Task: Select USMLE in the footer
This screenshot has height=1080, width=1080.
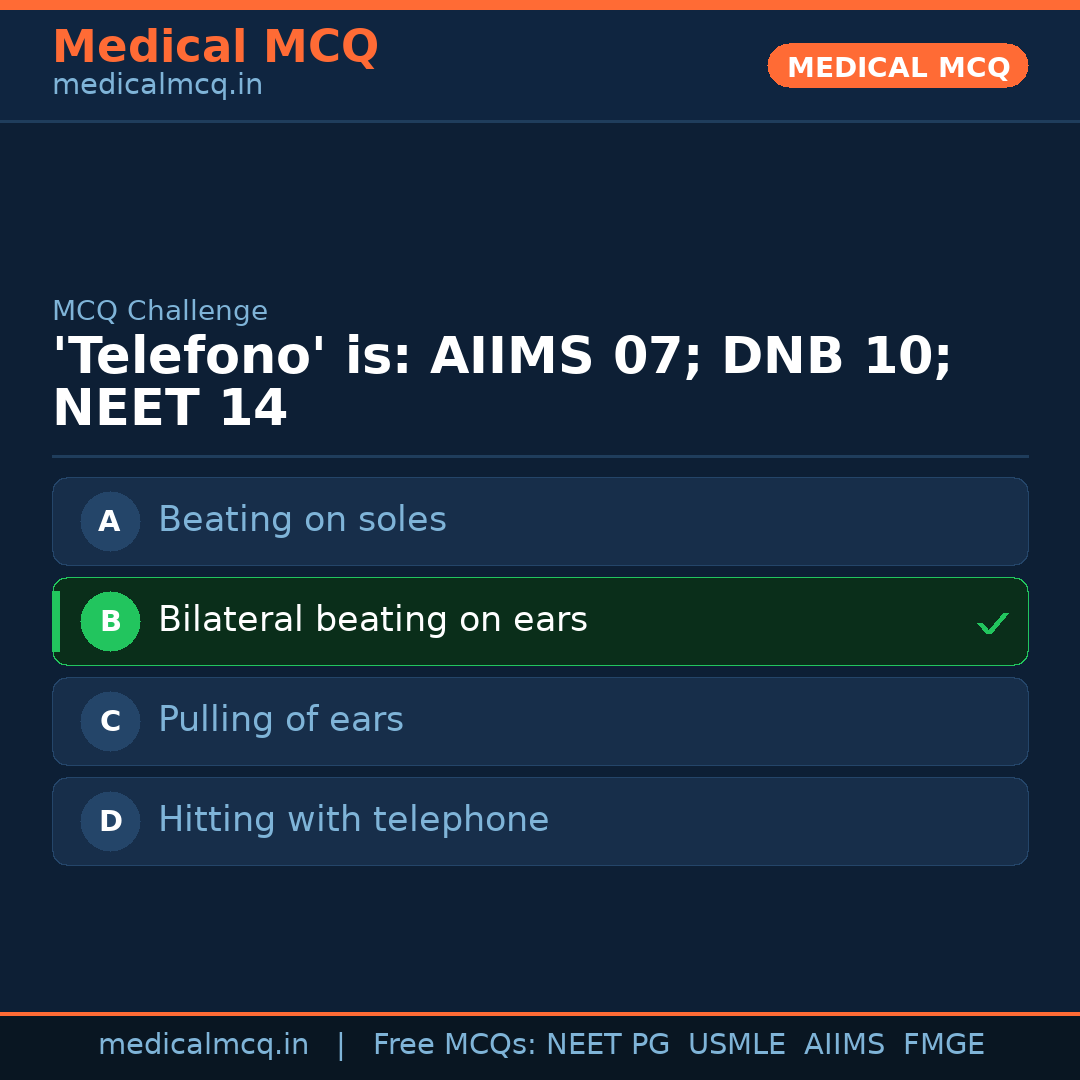Action: point(736,1045)
